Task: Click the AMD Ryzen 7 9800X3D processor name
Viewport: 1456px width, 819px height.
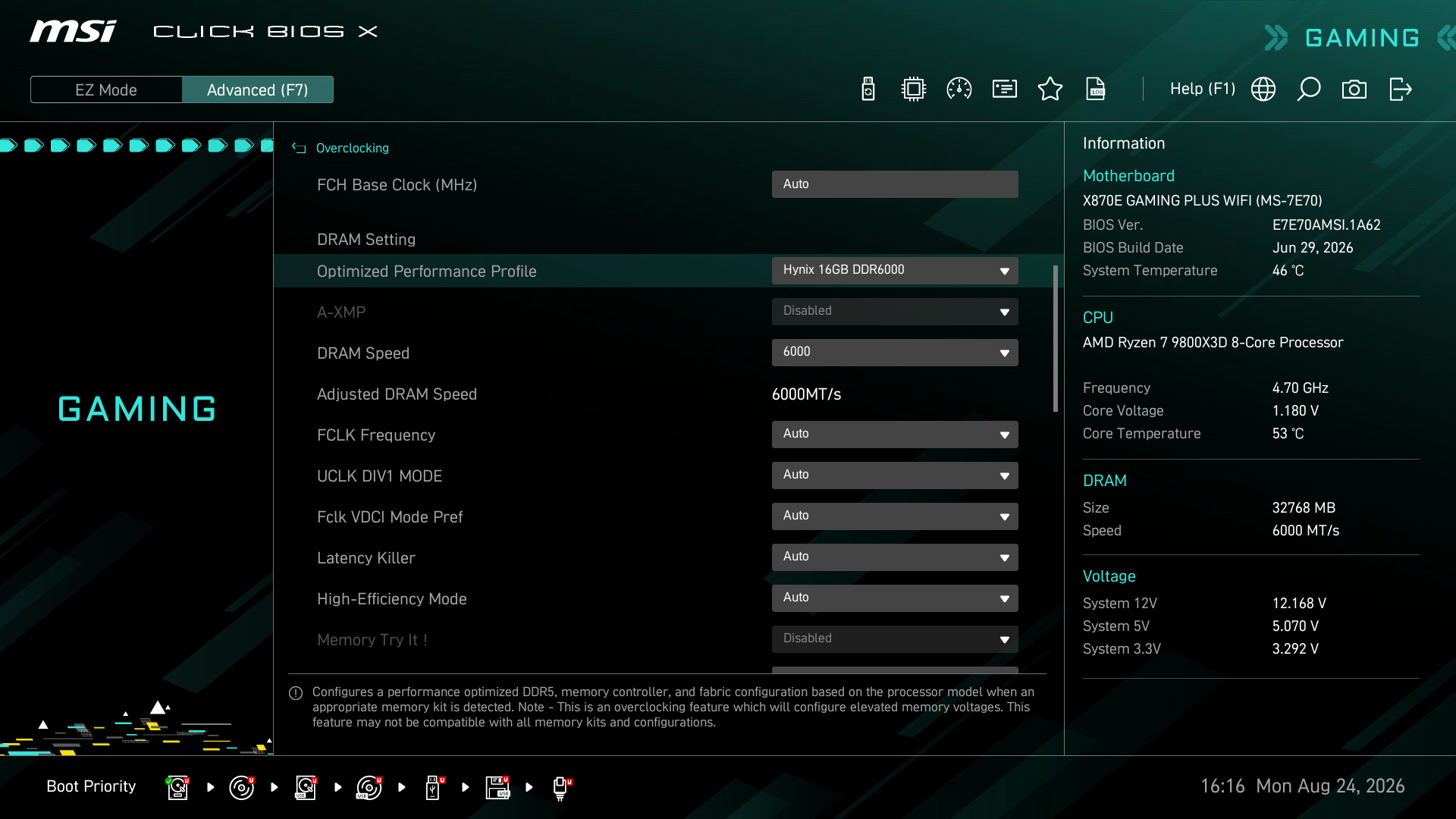Action: [x=1213, y=343]
